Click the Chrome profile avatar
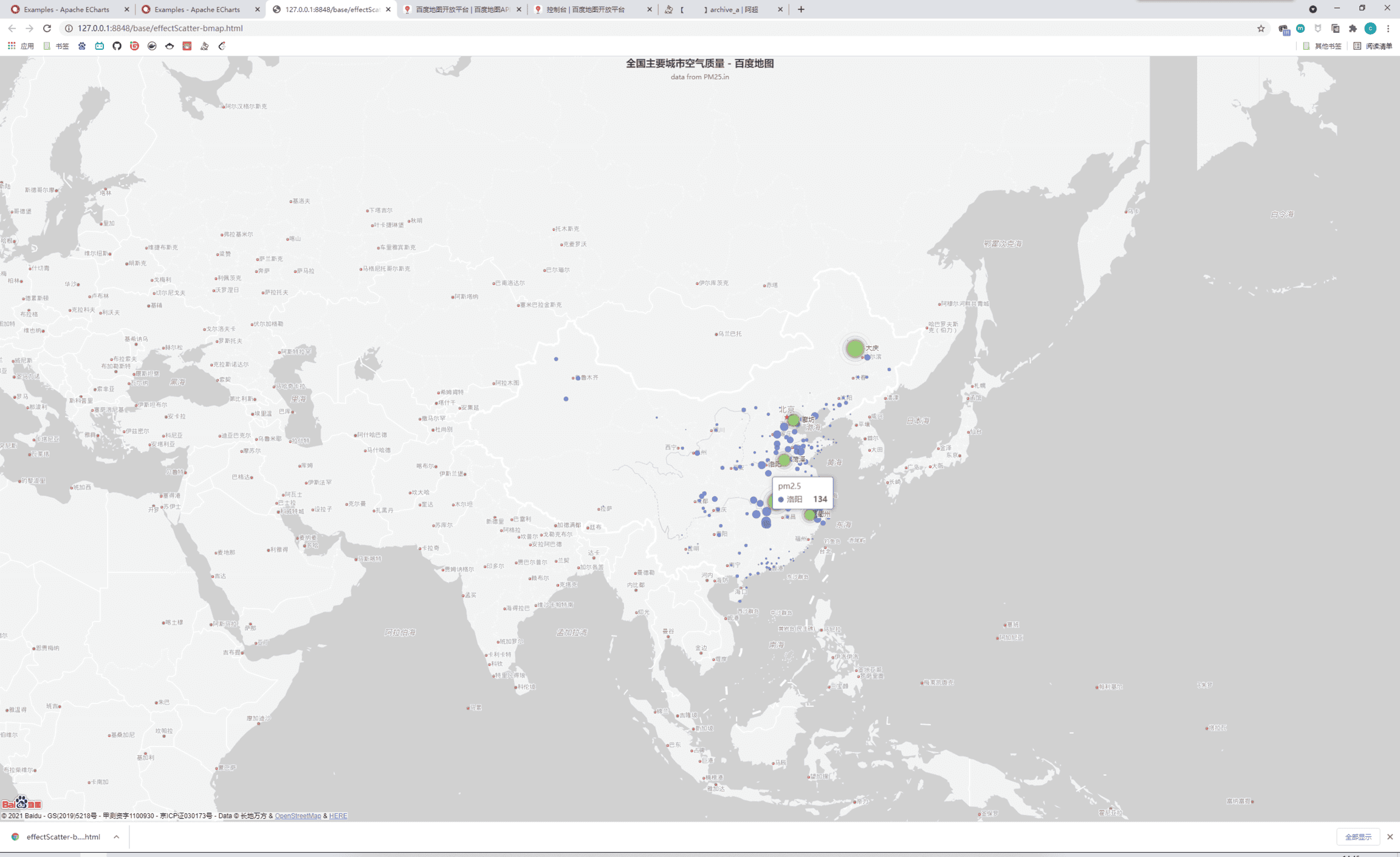The width and height of the screenshot is (1400, 857). pos(1370,29)
